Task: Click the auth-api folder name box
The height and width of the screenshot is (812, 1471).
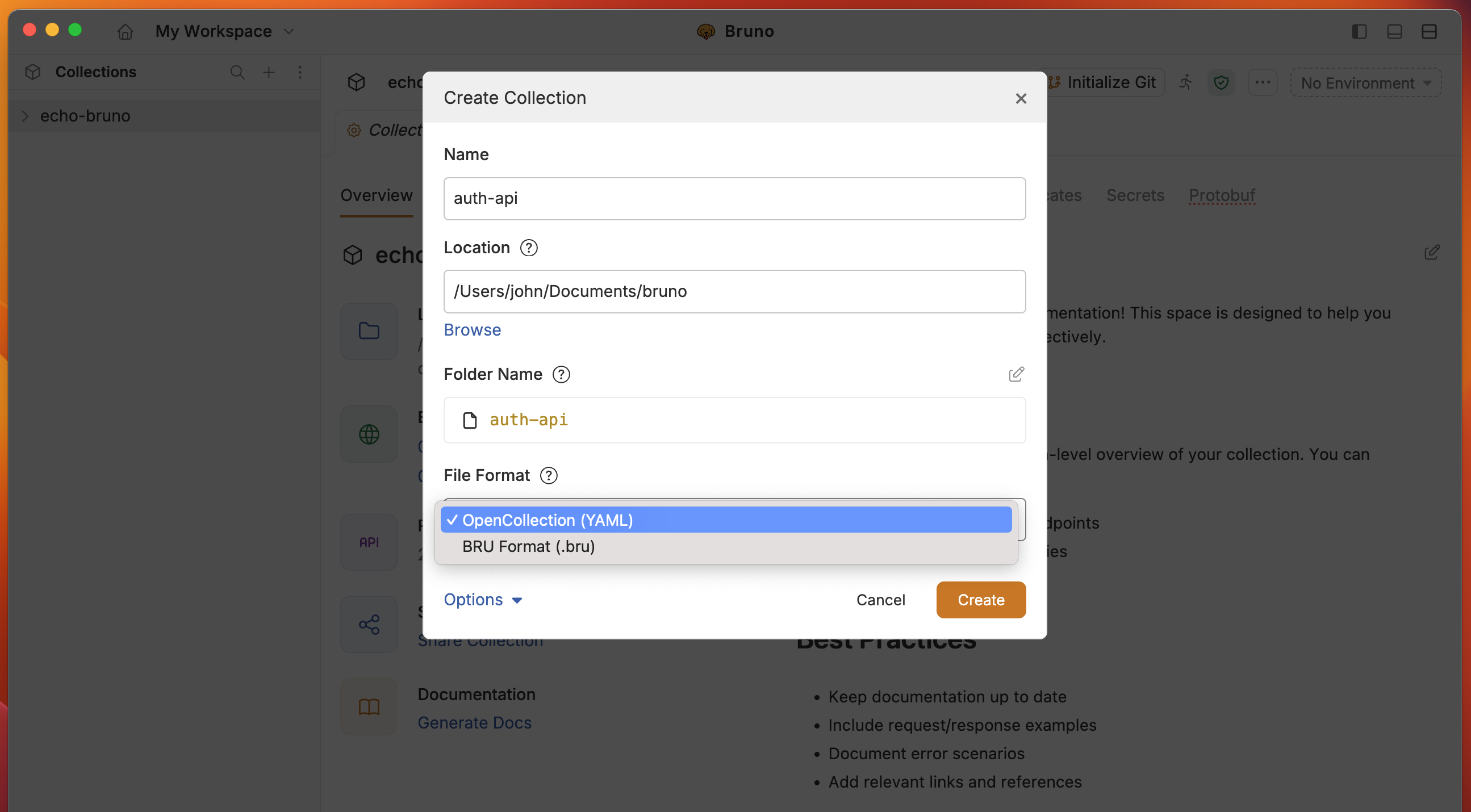Action: click(734, 420)
